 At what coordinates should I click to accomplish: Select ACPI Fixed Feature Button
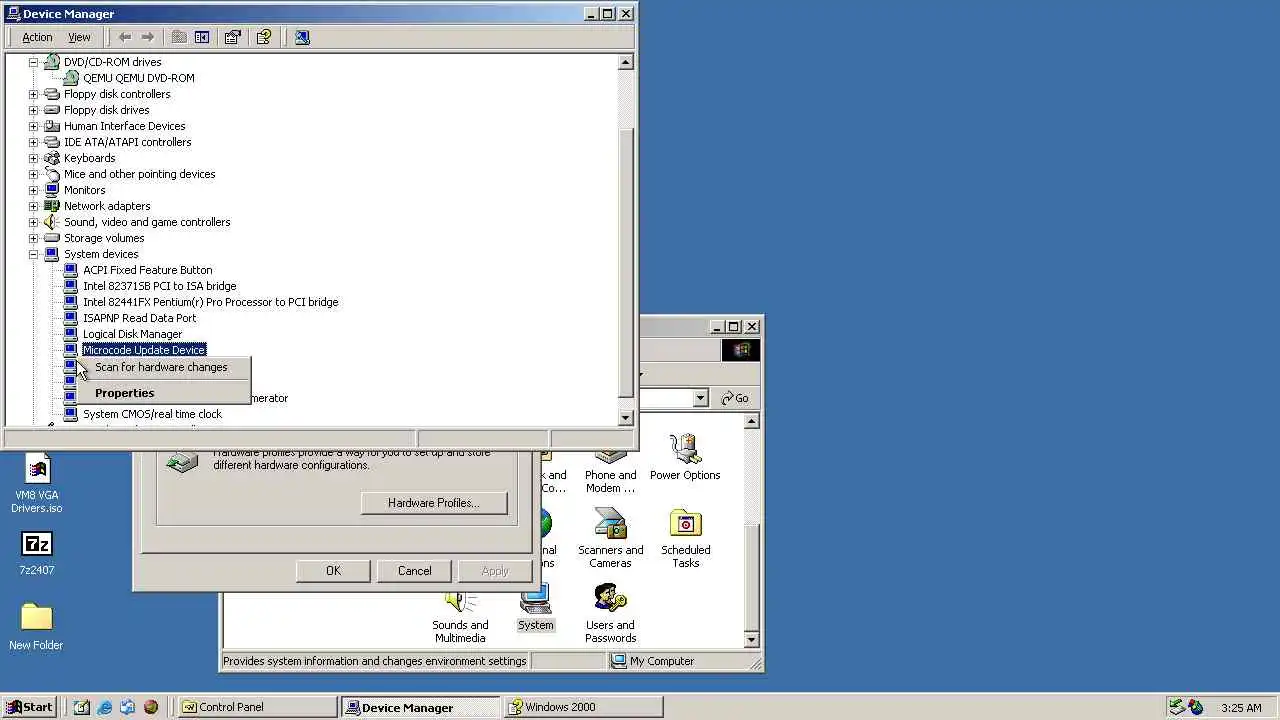147,270
